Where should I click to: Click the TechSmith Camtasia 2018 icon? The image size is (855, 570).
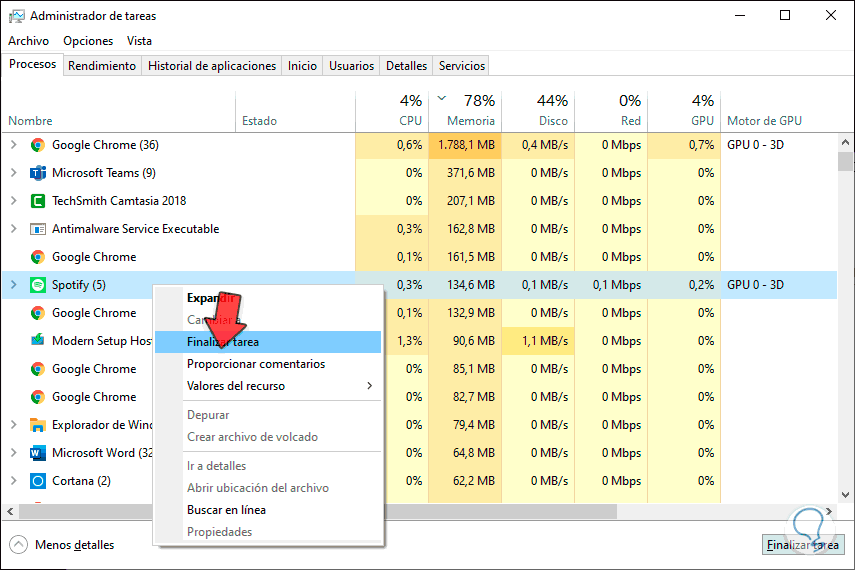click(x=38, y=201)
